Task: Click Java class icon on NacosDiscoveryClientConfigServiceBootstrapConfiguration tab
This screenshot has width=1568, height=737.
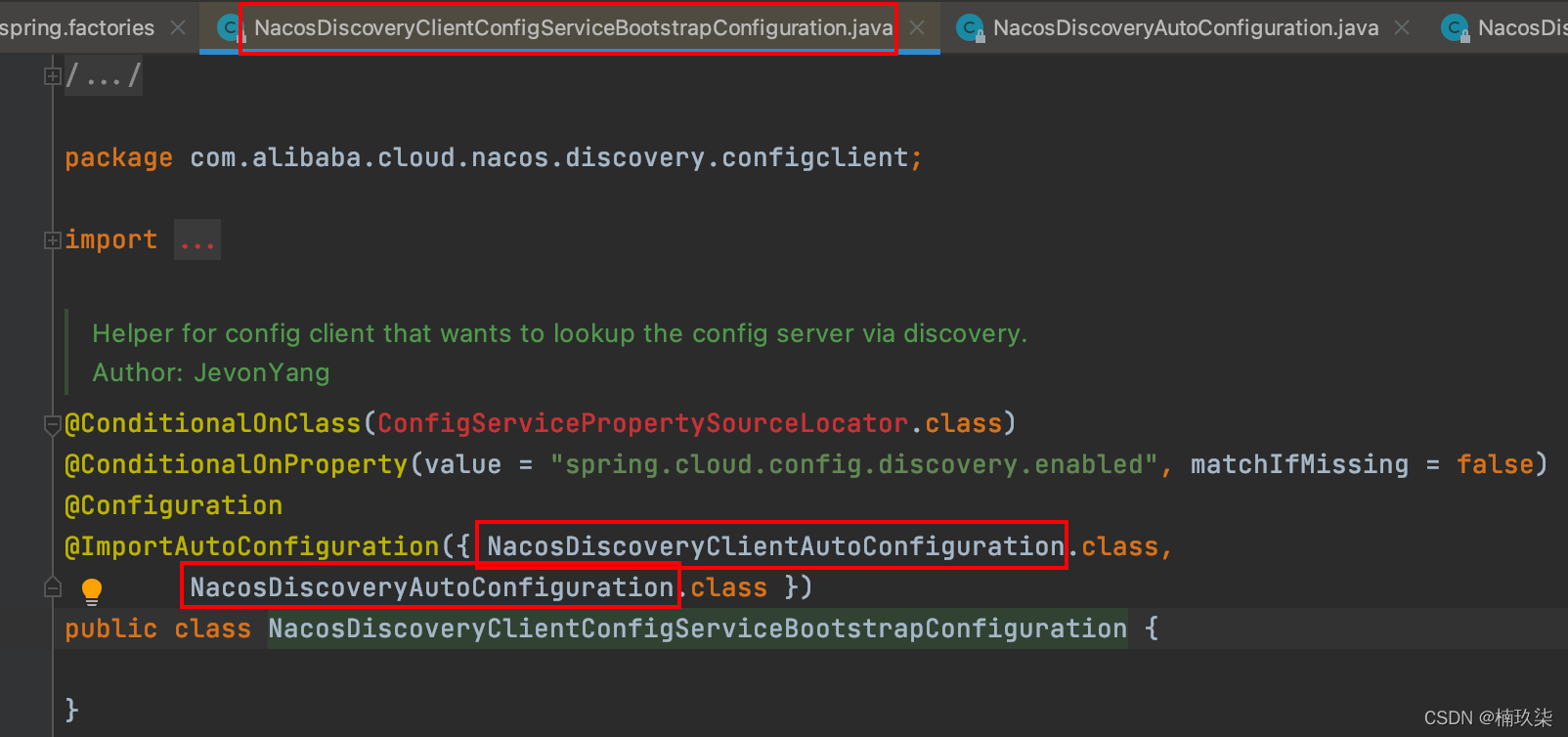Action: tap(230, 28)
